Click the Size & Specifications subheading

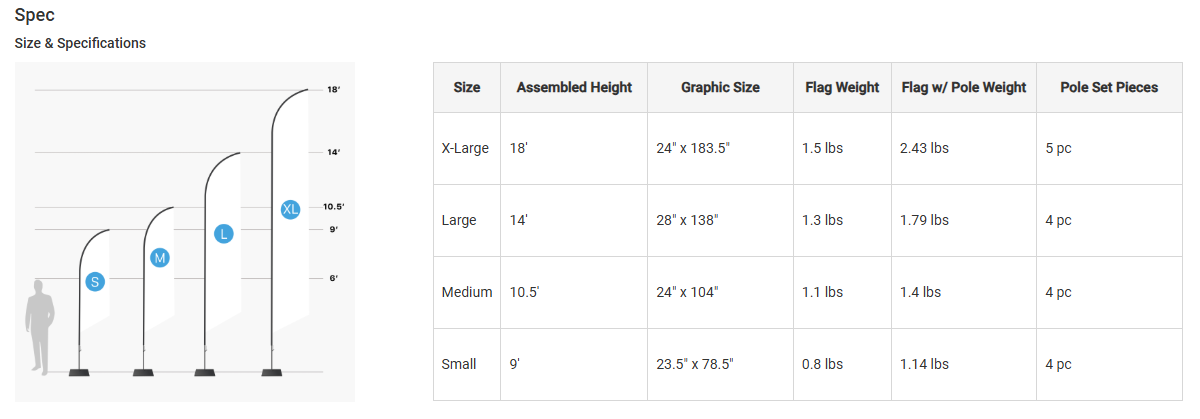coord(80,43)
